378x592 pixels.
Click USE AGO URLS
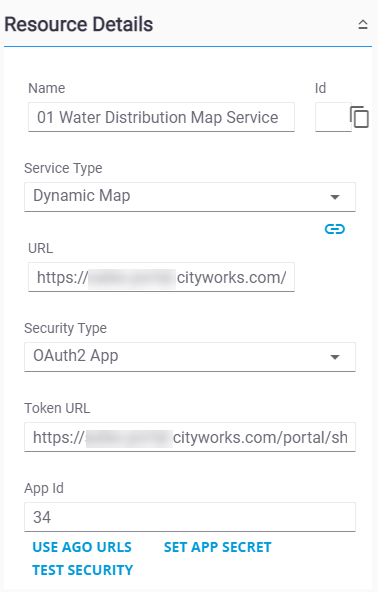[82, 547]
